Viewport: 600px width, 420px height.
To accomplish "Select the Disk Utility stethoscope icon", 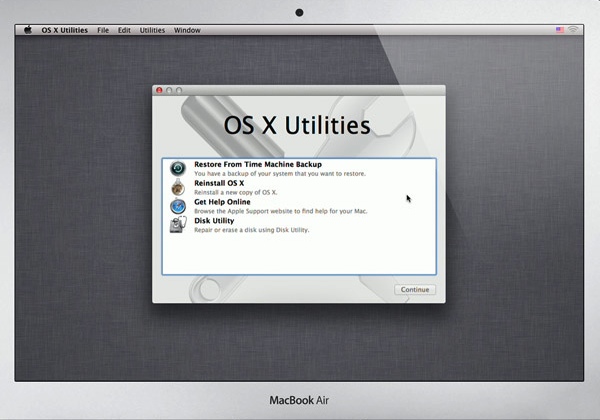I will 178,225.
